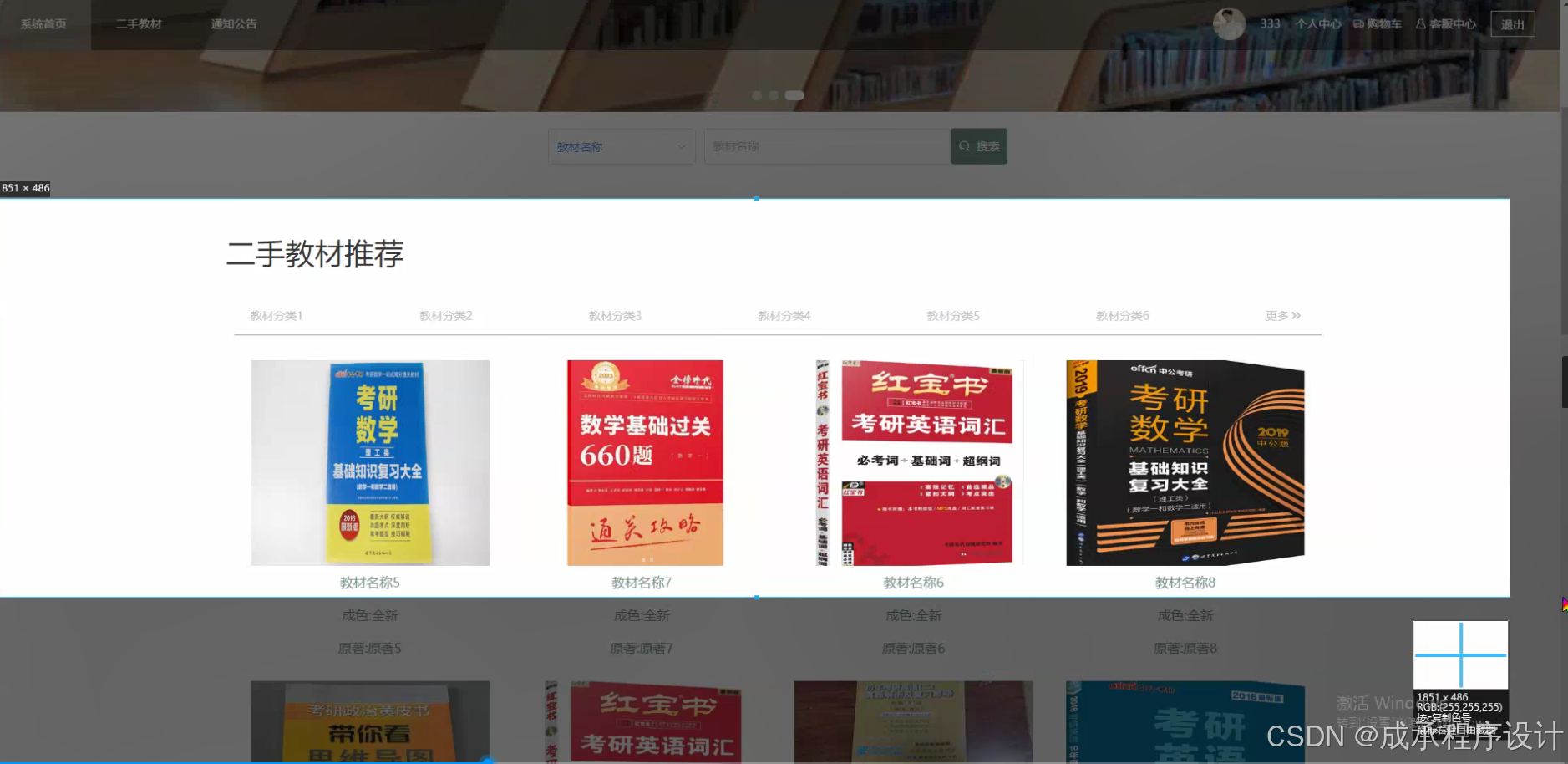1568x764 pixels.
Task: Click the 搜索 search button
Action: (x=979, y=146)
